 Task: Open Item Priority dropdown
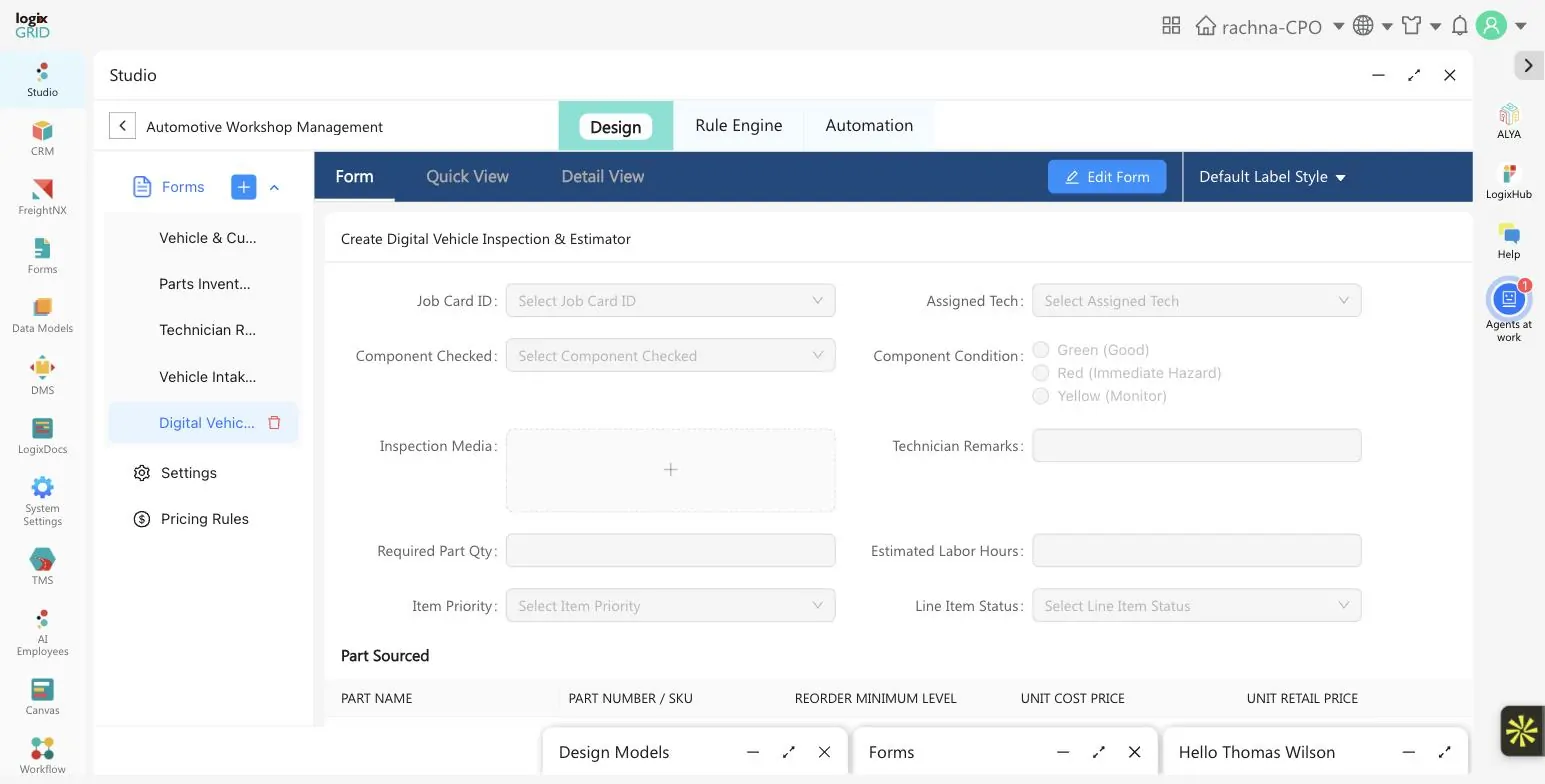pyautogui.click(x=670, y=606)
